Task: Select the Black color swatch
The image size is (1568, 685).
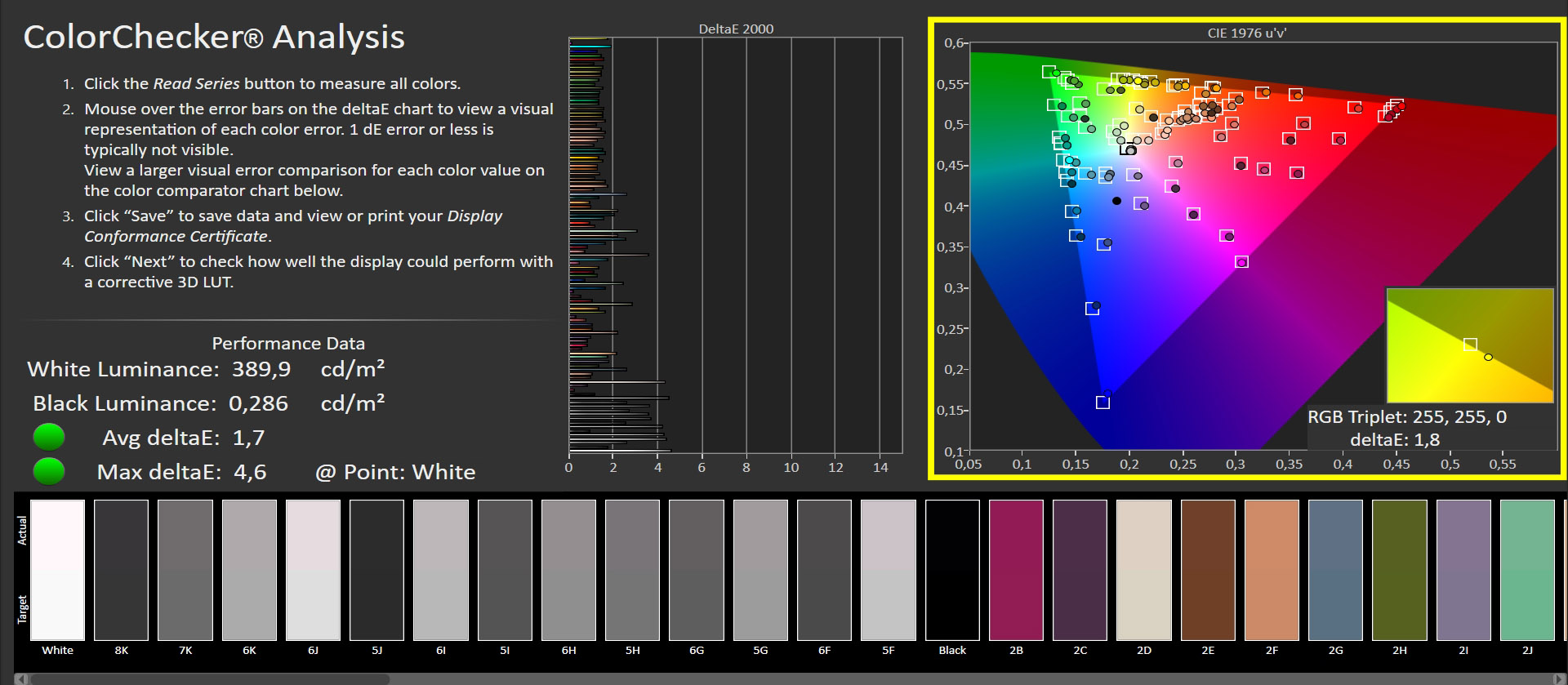Action: (952, 570)
